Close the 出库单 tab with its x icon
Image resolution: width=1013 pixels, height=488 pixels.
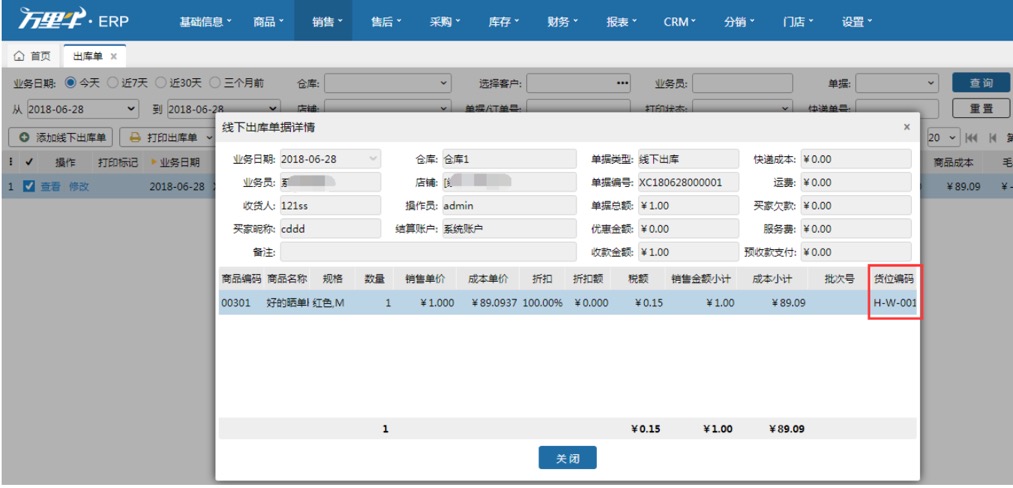tap(114, 56)
